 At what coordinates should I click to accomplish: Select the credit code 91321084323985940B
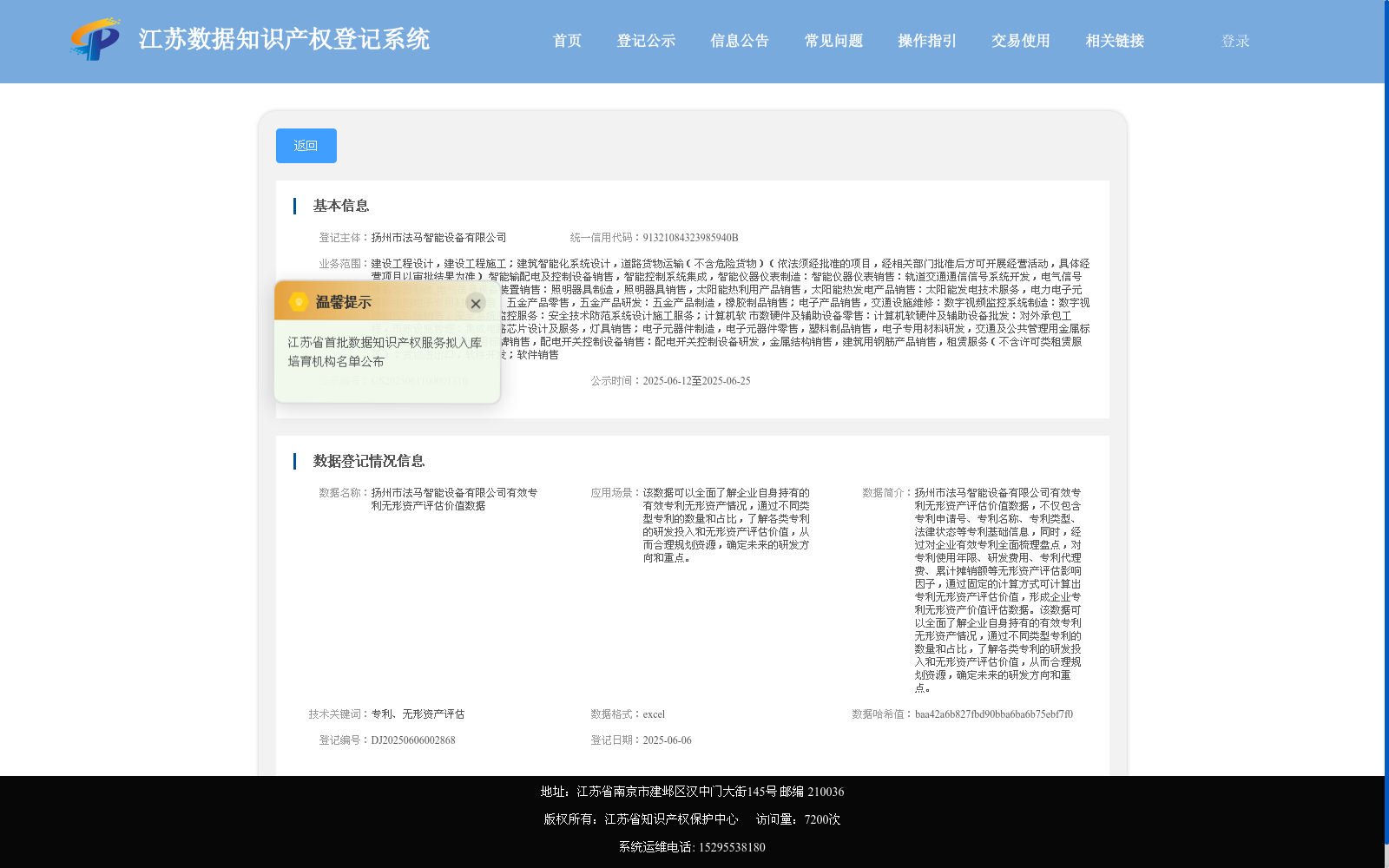[690, 238]
